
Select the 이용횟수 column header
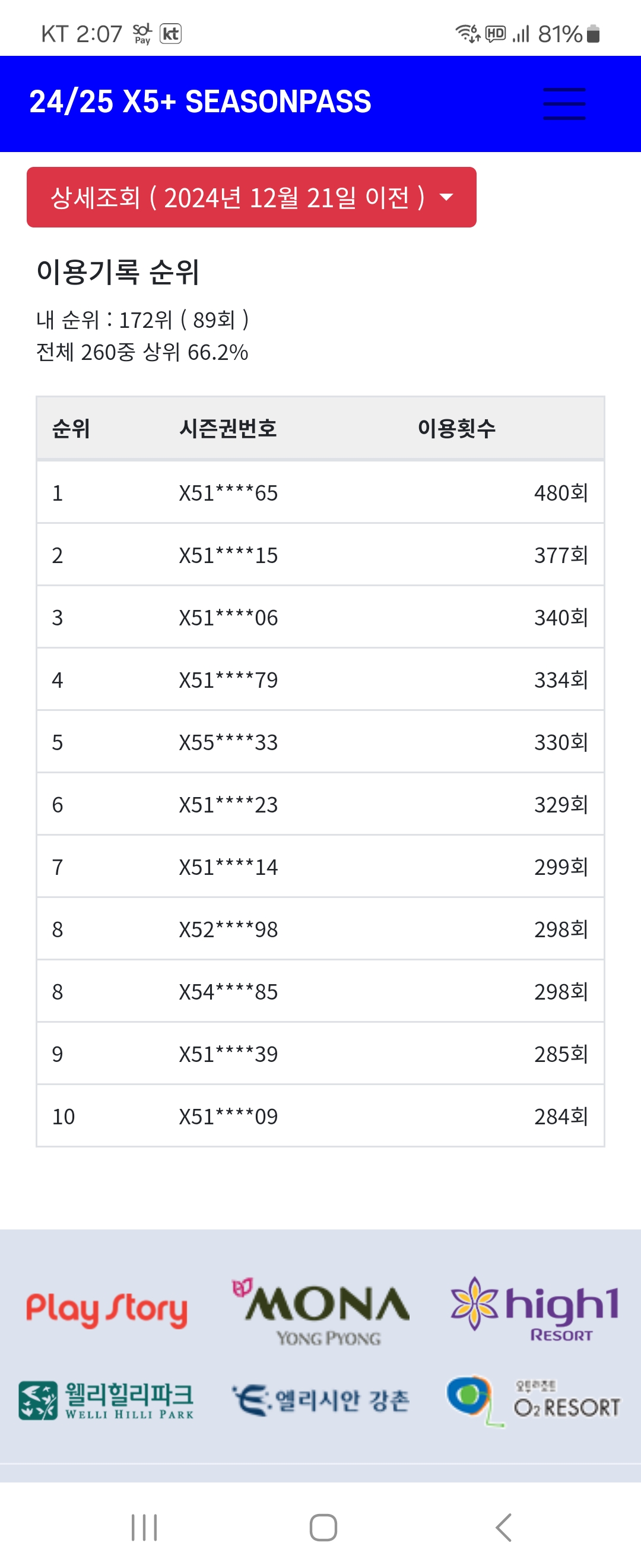(456, 428)
